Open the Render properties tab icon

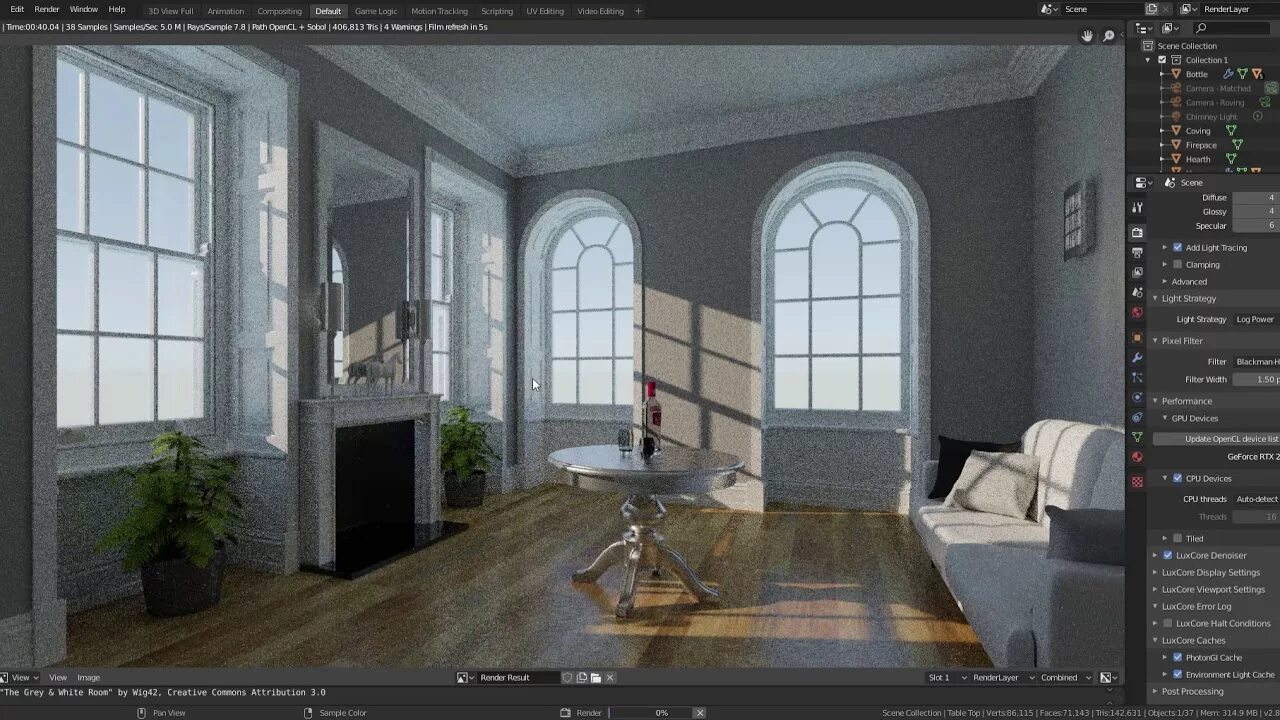(1137, 232)
